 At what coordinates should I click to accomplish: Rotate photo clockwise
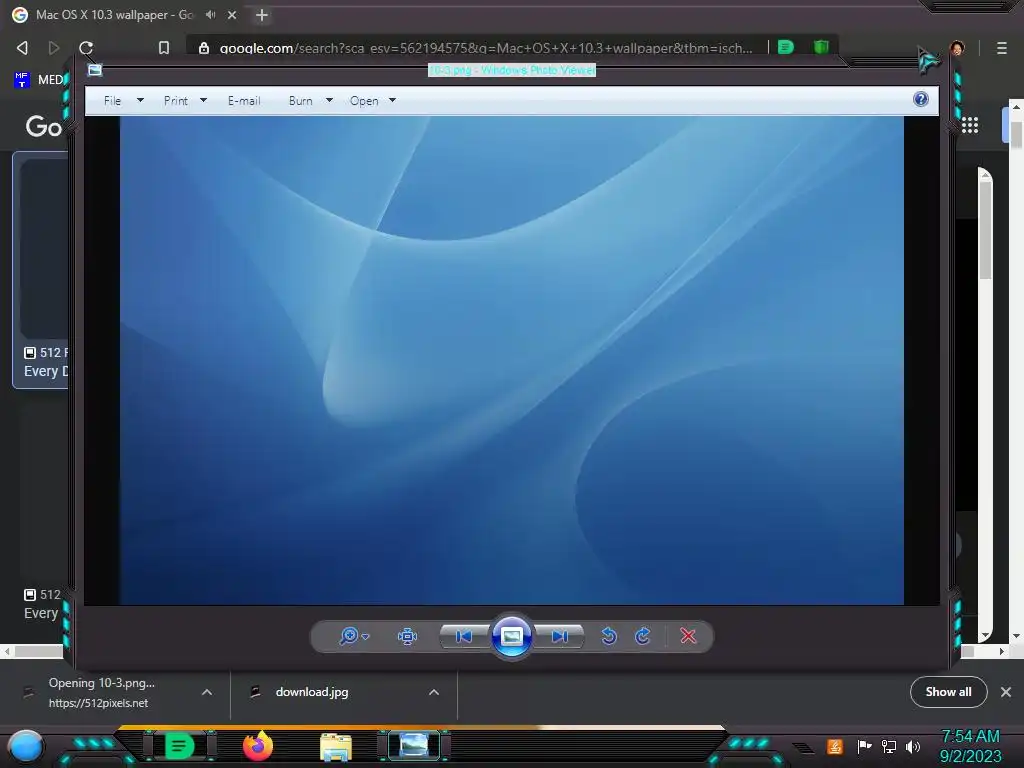point(643,636)
